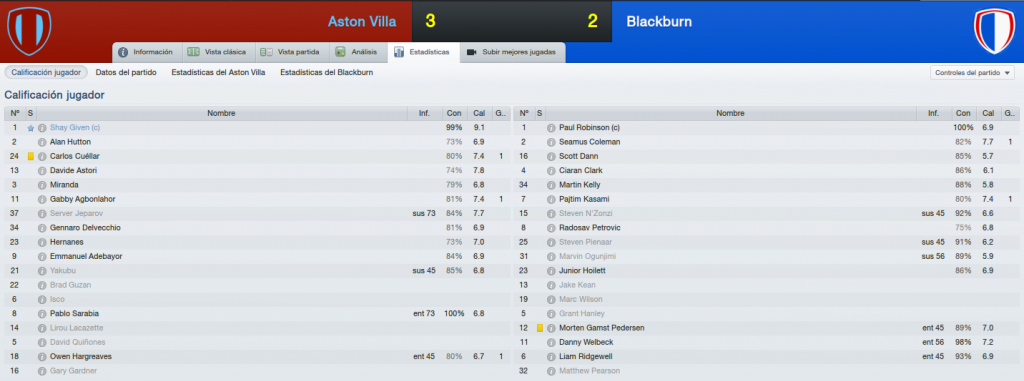Sort Aston Villa list by Nombre header
1024x381 pixels.
point(221,113)
